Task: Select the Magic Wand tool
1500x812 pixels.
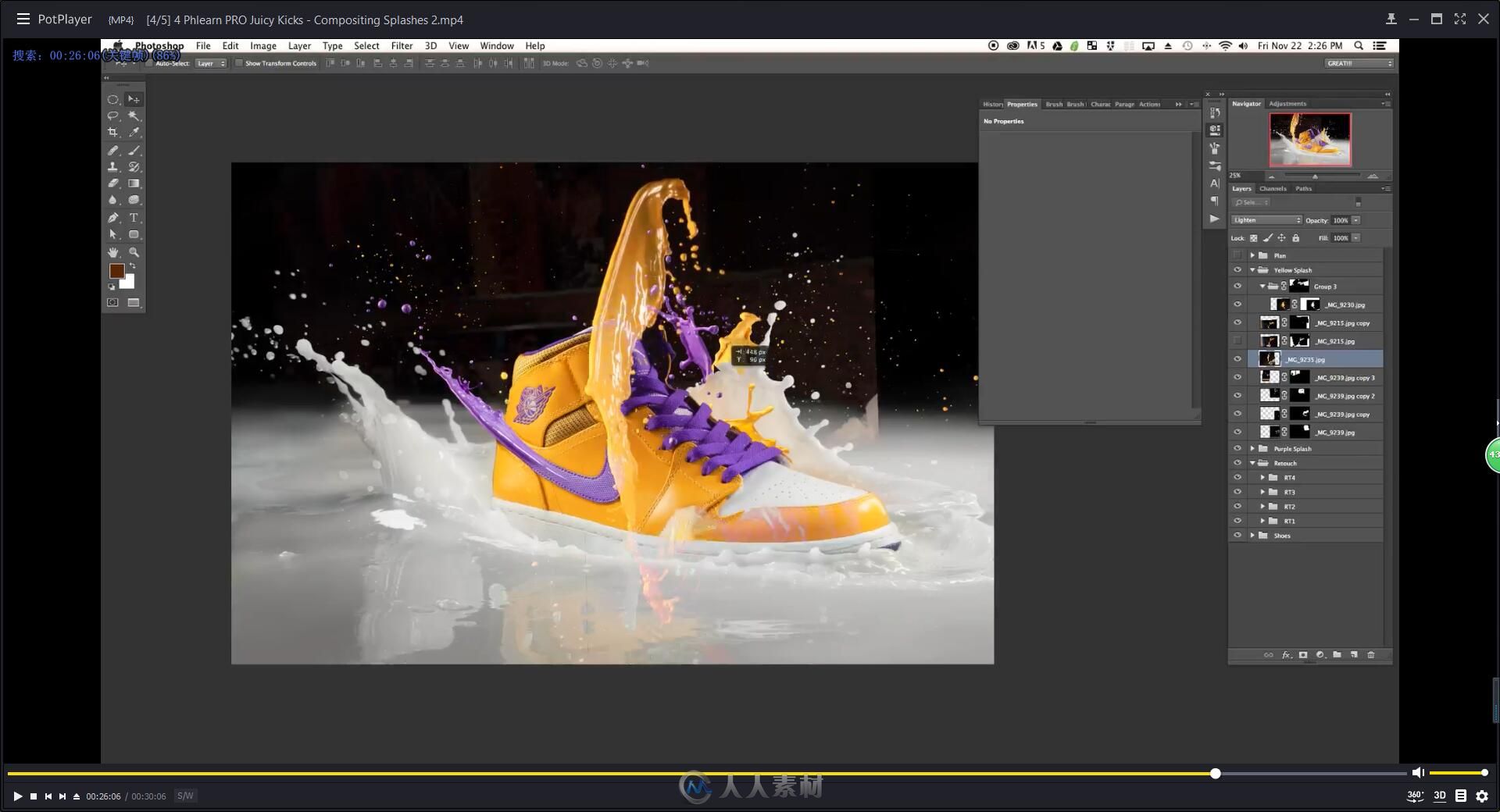Action: click(x=134, y=116)
